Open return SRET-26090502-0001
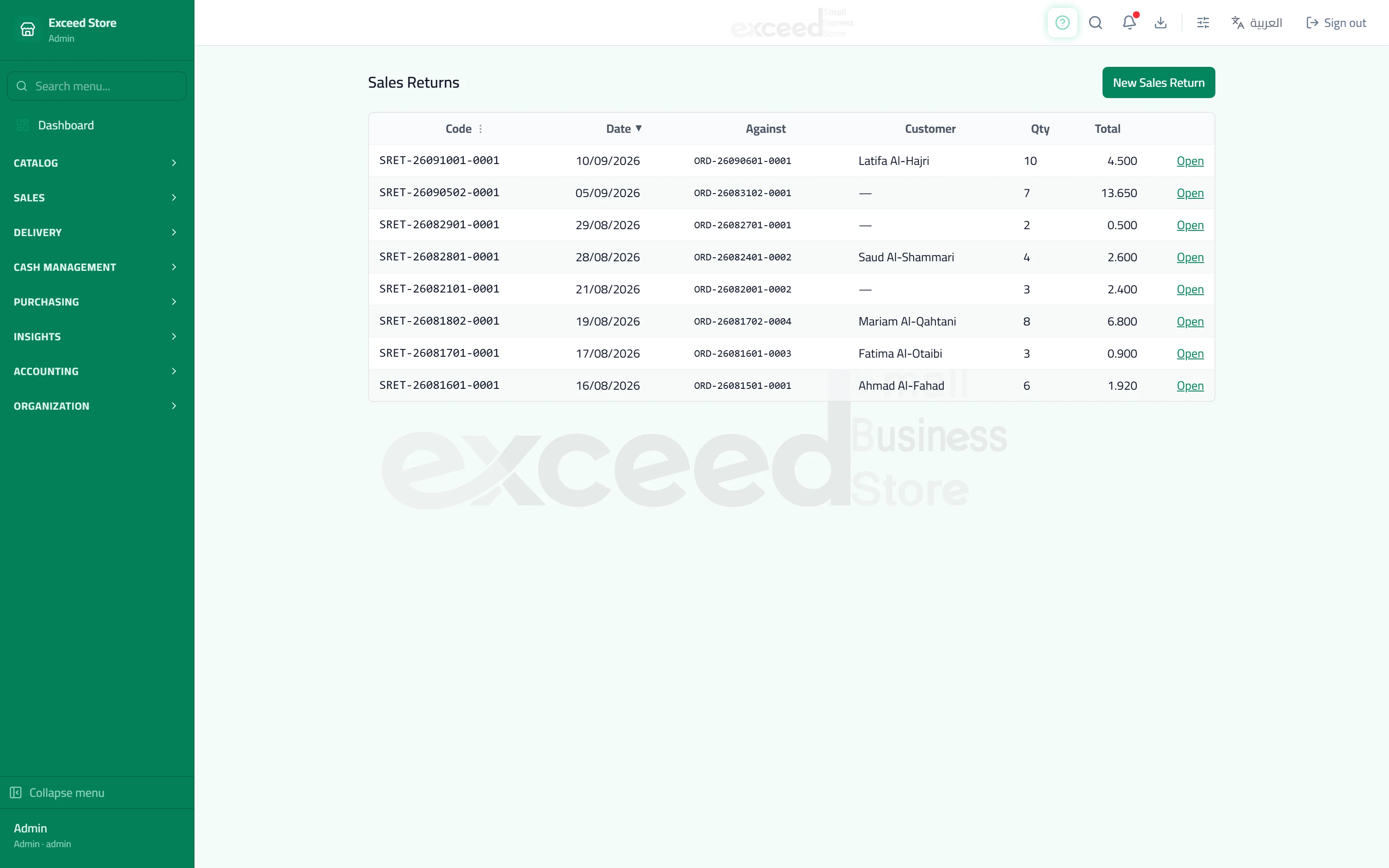1389x868 pixels. tap(1190, 194)
